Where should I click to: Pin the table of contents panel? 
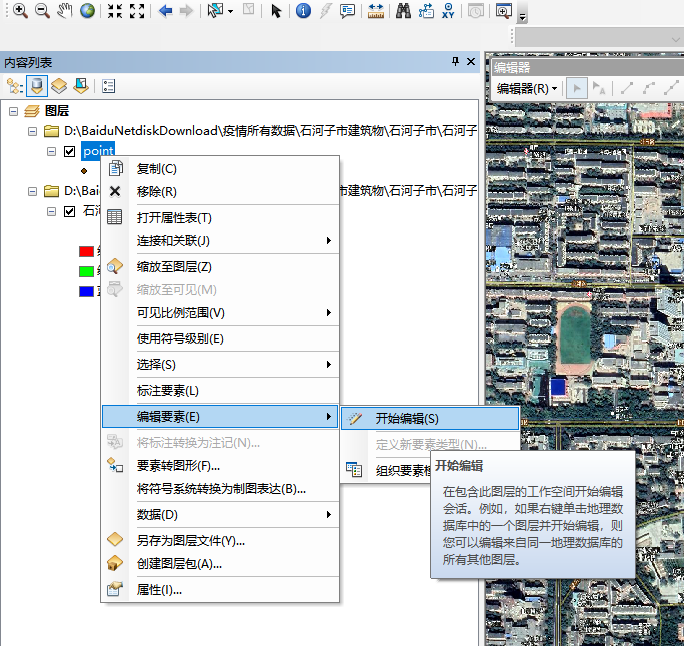click(455, 62)
